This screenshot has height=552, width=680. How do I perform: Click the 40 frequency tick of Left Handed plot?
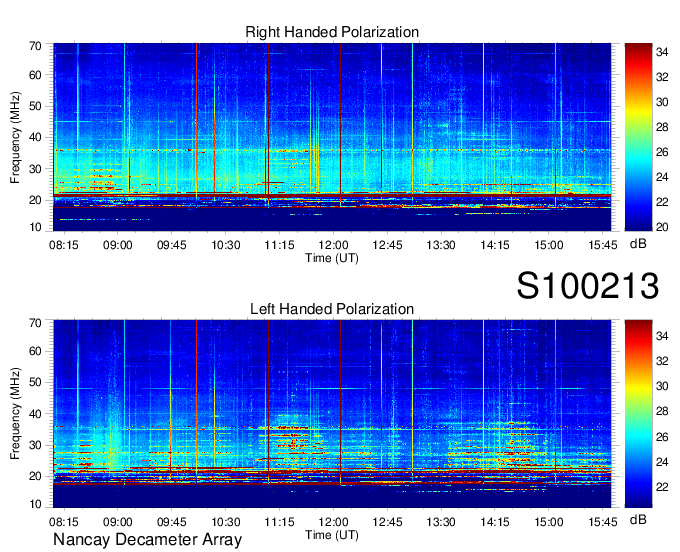click(35, 414)
